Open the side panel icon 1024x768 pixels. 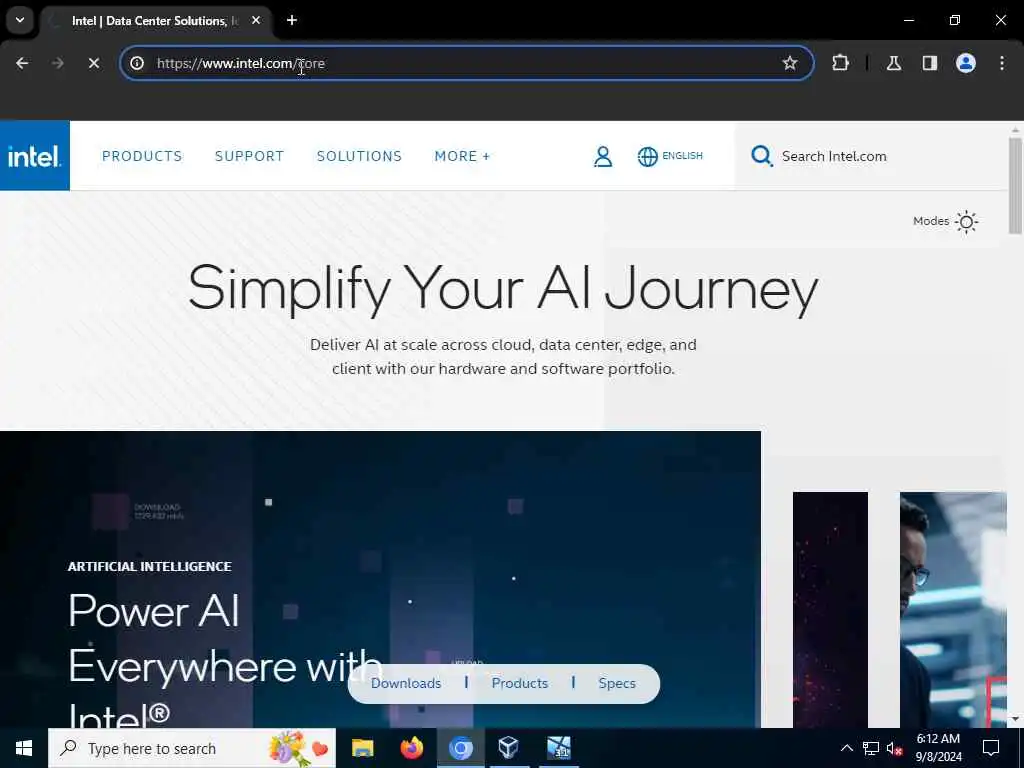tap(930, 63)
